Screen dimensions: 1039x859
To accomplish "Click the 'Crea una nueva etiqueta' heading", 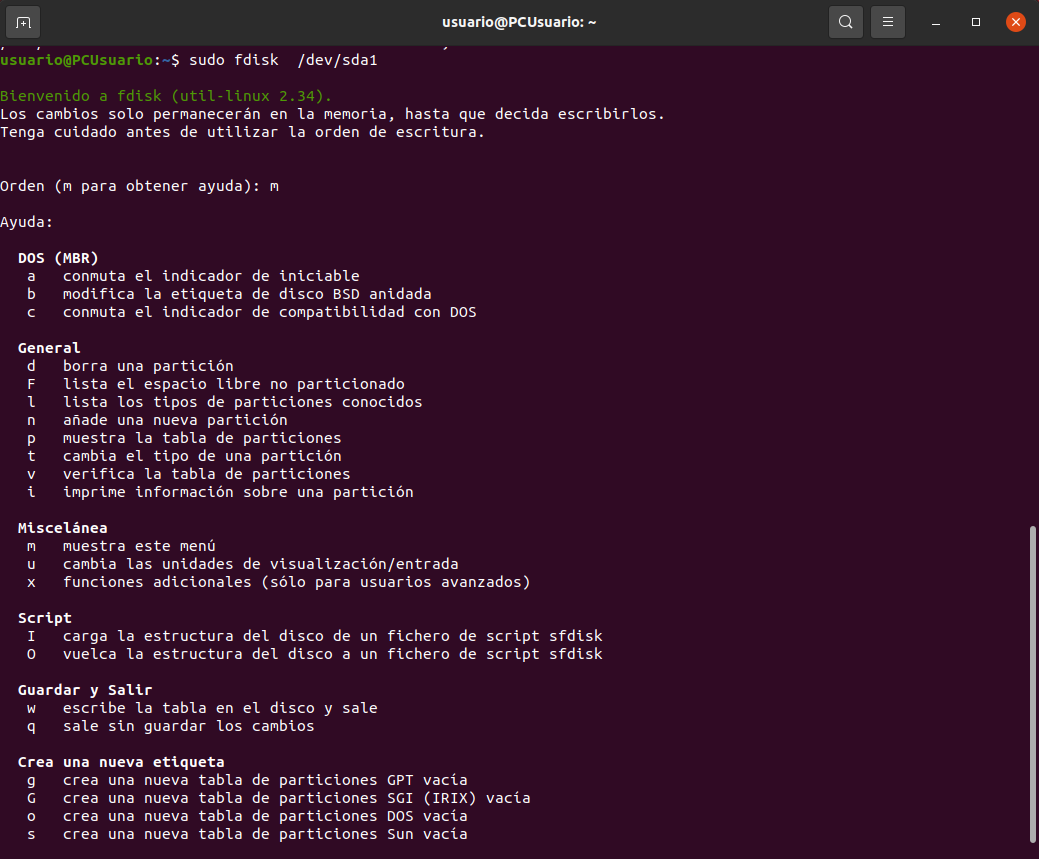I will click(120, 762).
